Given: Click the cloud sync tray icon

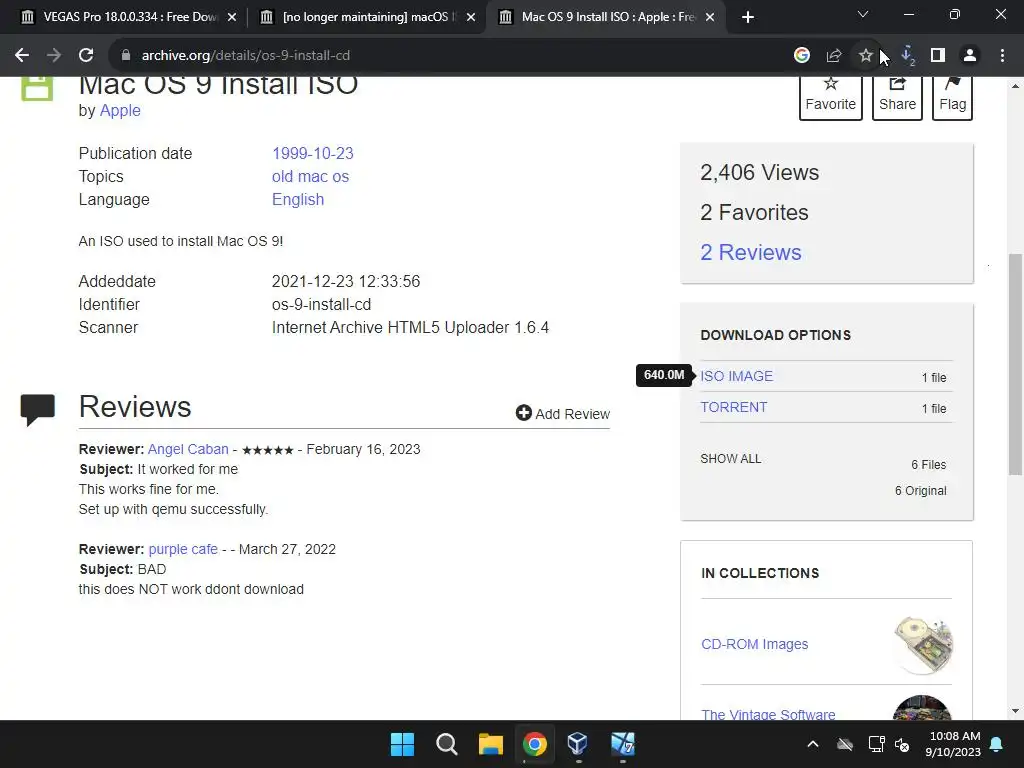Looking at the screenshot, I should [x=845, y=744].
